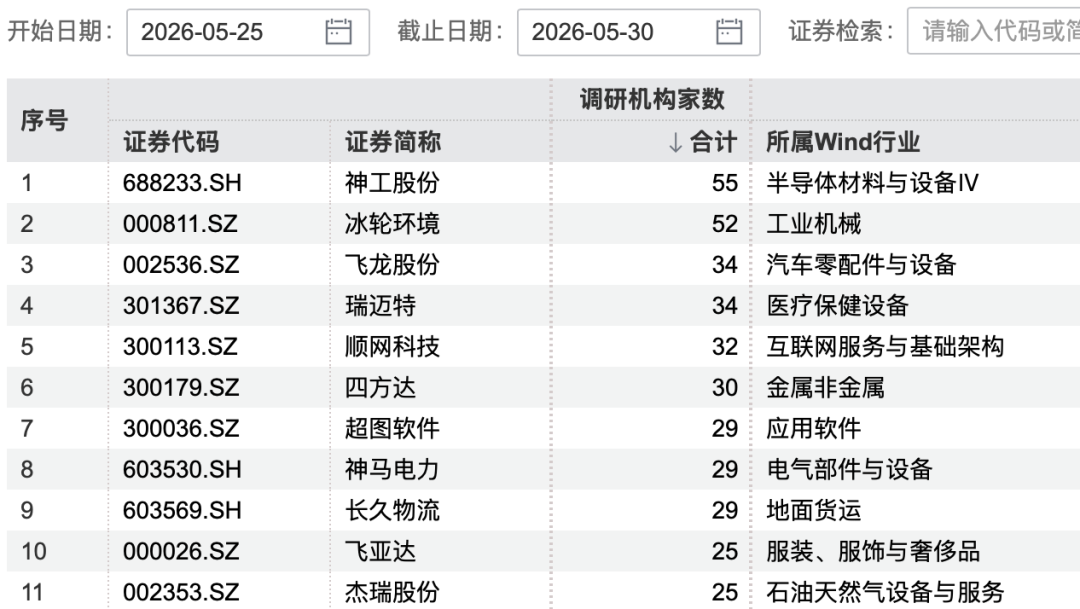Click stock name 冰轮环境
This screenshot has height=609, width=1080.
point(392,224)
